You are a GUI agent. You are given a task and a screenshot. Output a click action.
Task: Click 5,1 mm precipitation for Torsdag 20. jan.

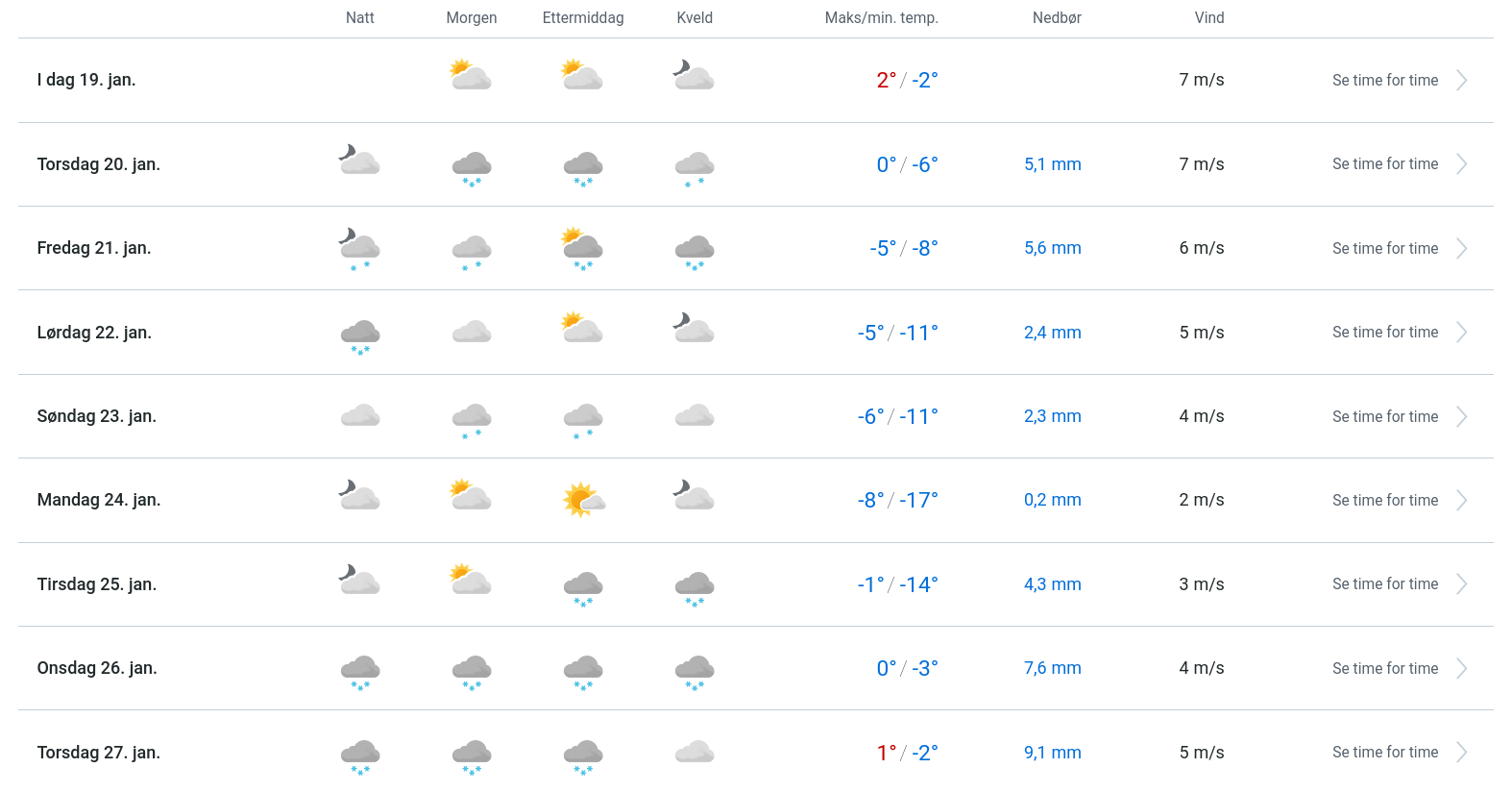click(x=1053, y=164)
